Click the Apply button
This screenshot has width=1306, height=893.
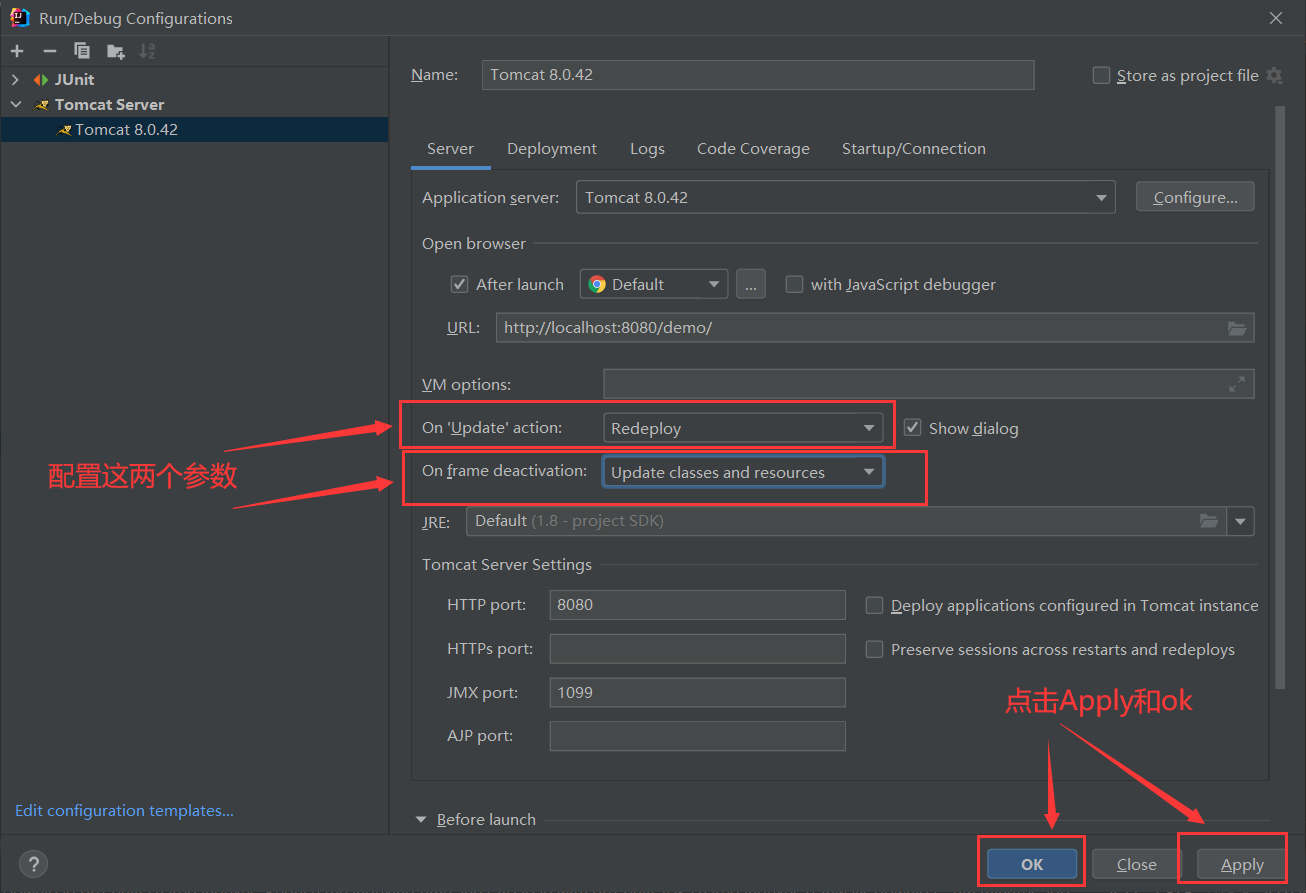point(1242,864)
